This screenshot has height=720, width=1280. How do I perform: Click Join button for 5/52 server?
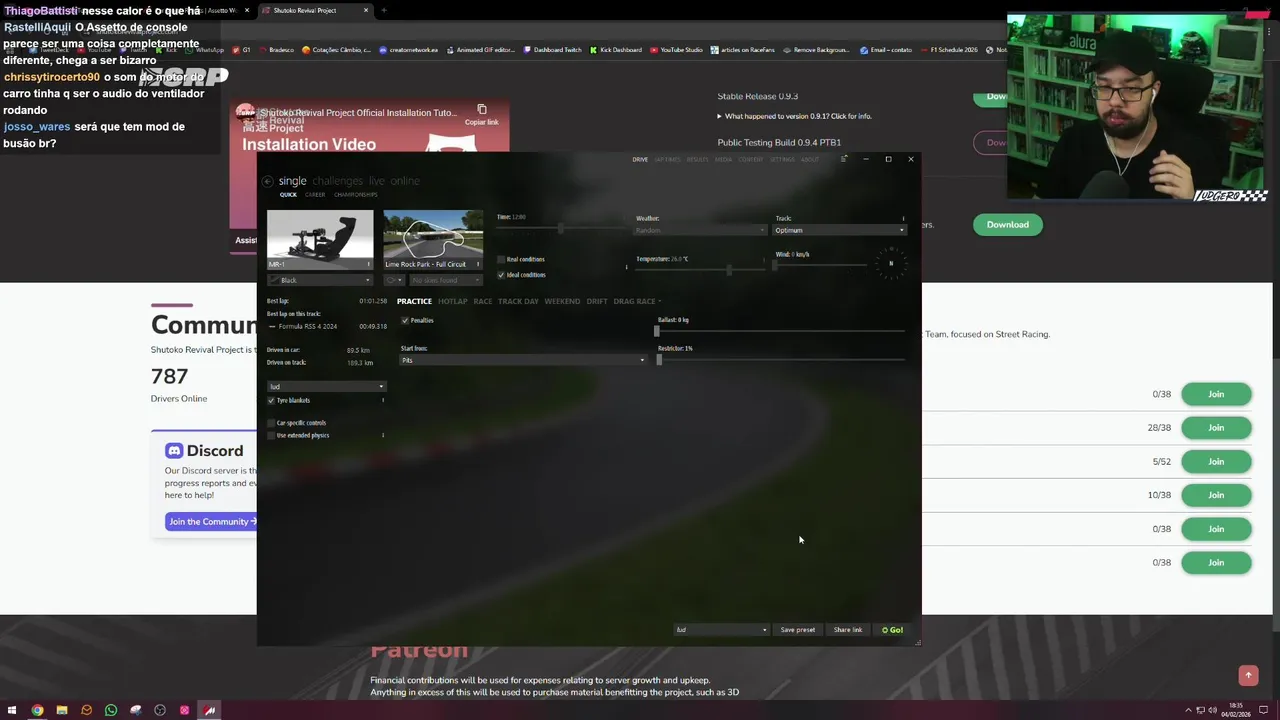(1216, 462)
